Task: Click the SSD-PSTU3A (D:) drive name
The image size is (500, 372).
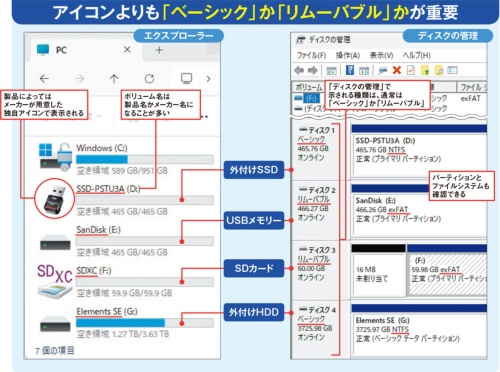Action: pos(108,189)
